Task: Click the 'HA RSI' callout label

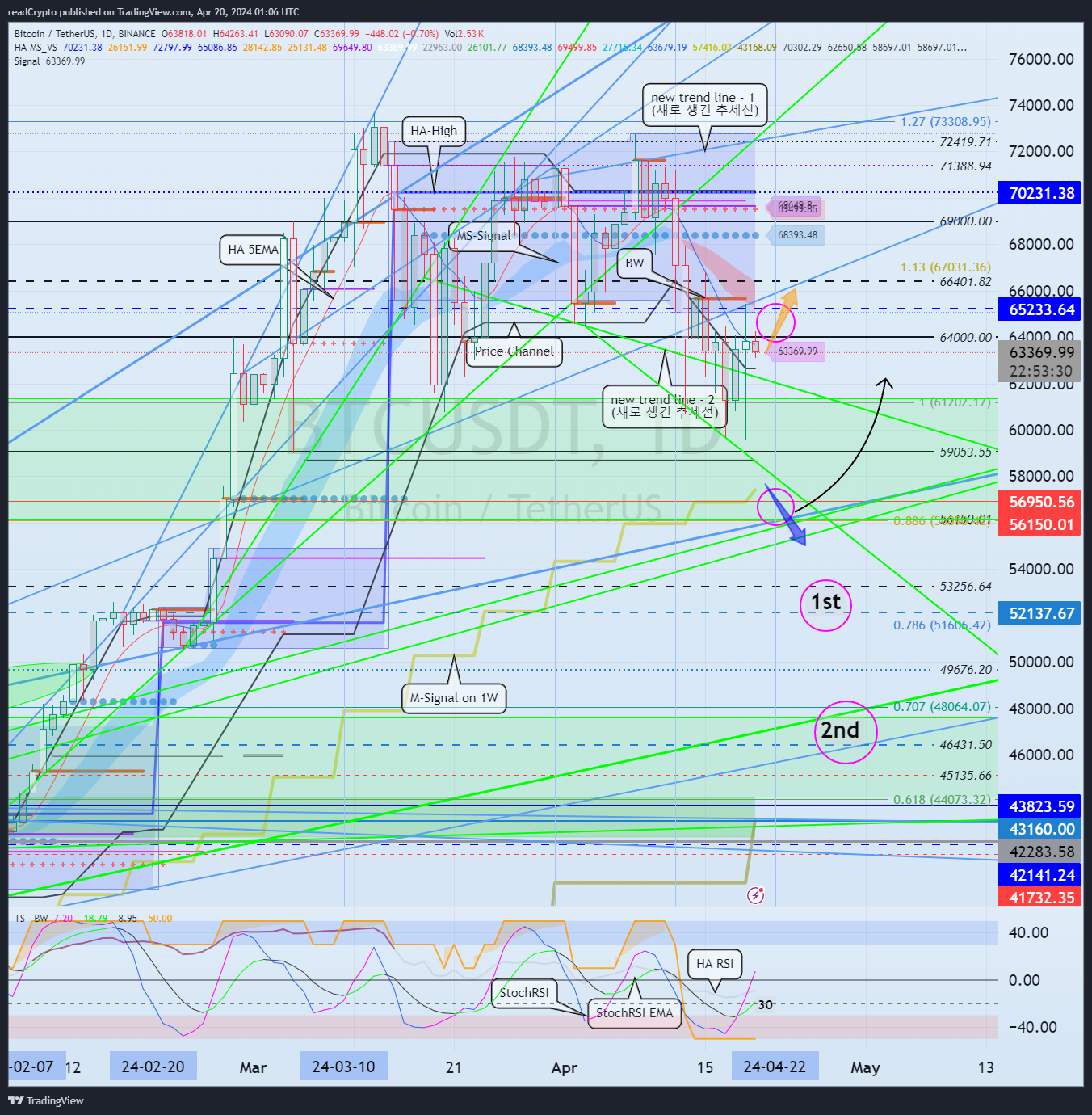Action: [x=715, y=964]
